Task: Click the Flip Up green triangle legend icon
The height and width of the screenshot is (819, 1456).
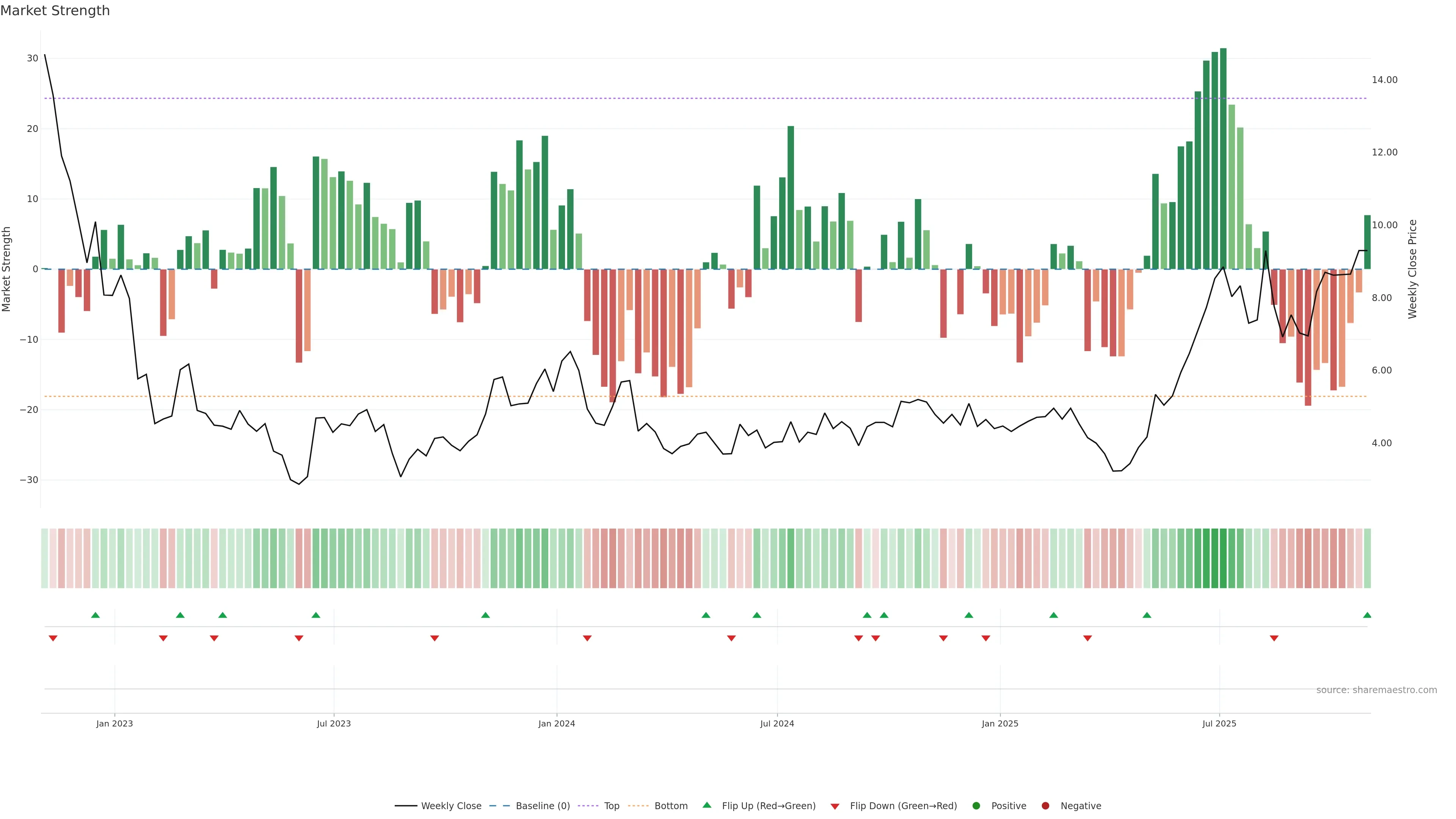Action: (706, 805)
